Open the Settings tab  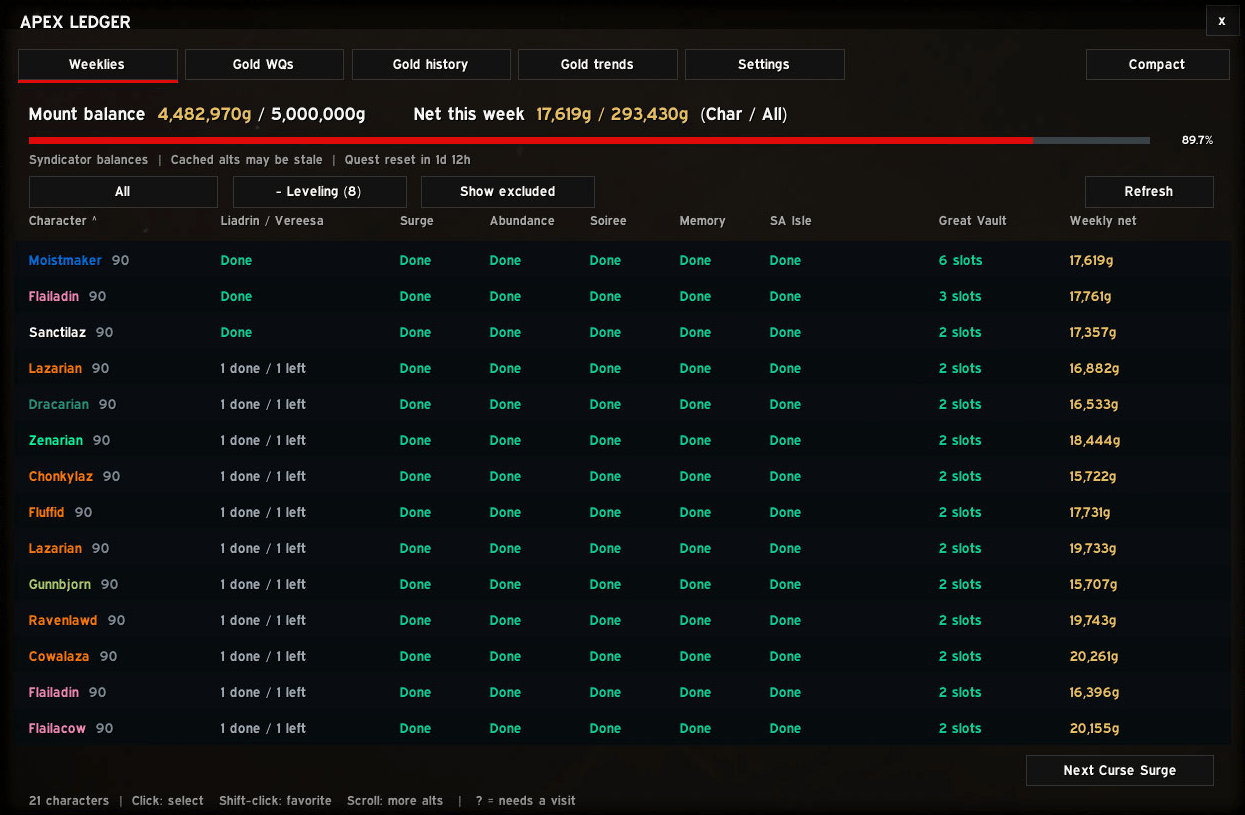point(764,64)
